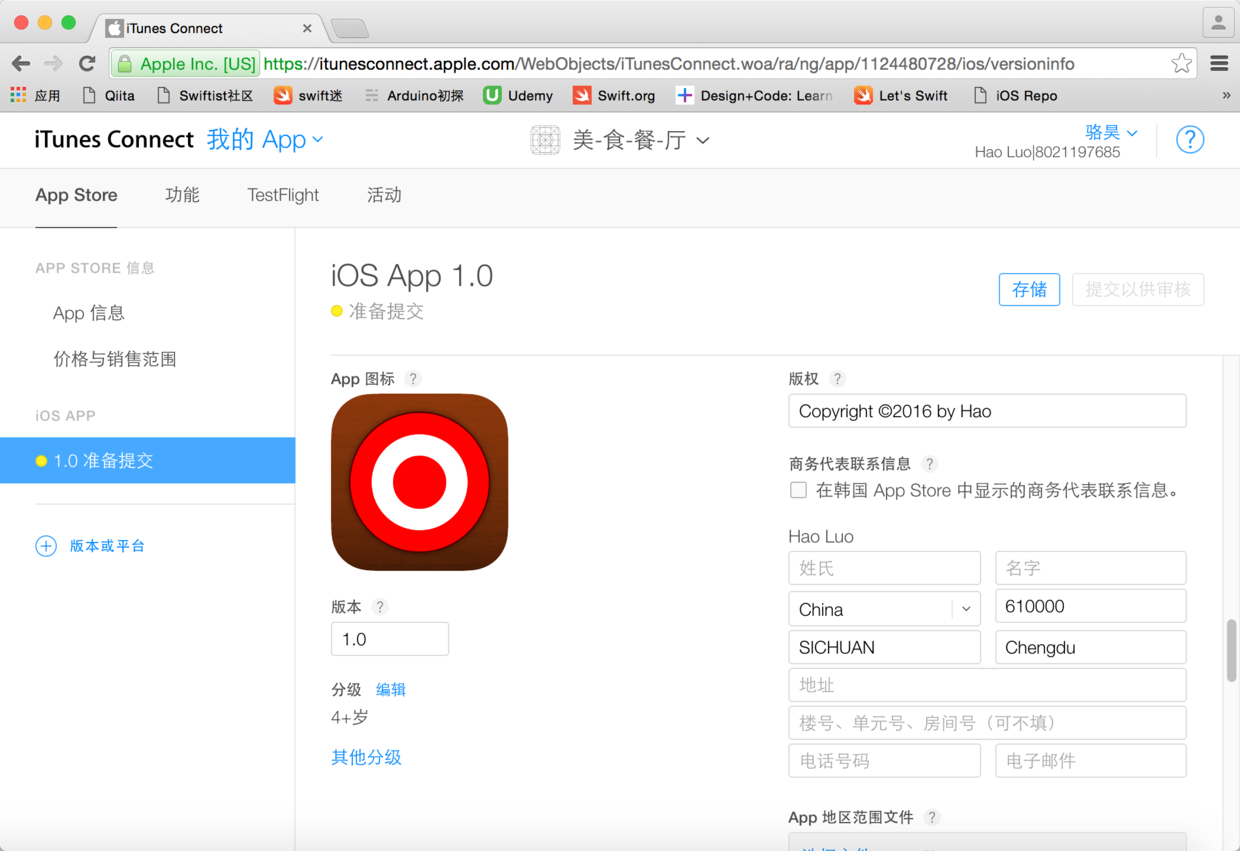Click the browser address bar URL
This screenshot has height=851, width=1240.
point(669,64)
